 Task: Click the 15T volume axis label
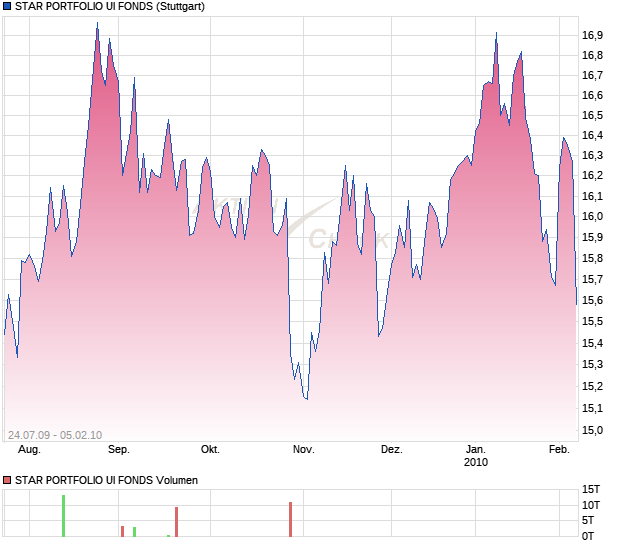coord(591,489)
